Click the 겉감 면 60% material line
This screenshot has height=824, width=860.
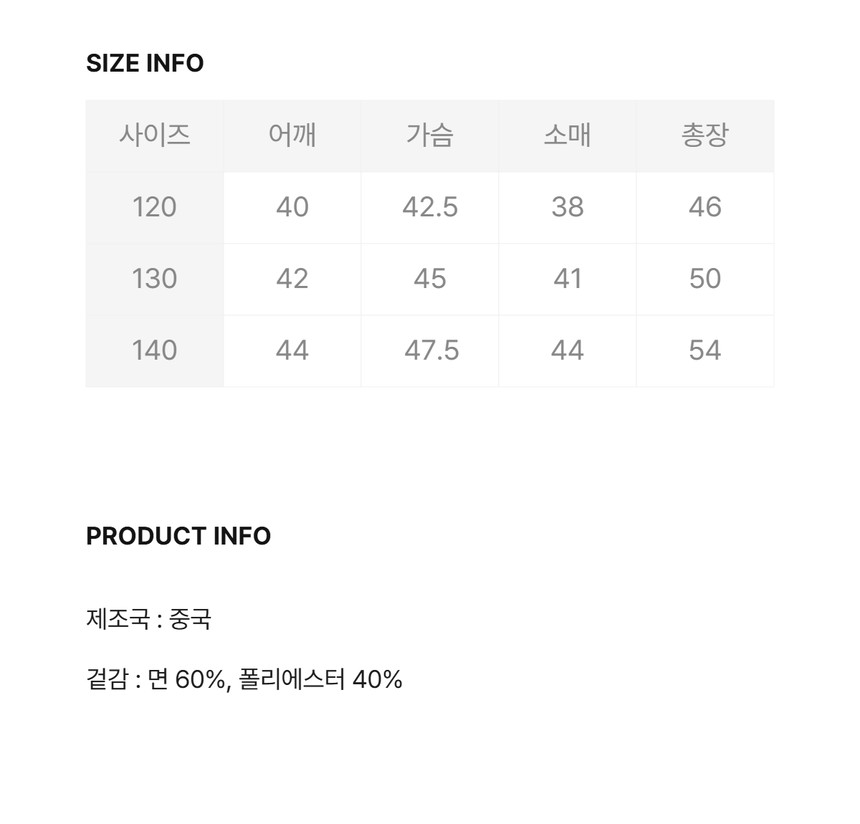click(244, 679)
